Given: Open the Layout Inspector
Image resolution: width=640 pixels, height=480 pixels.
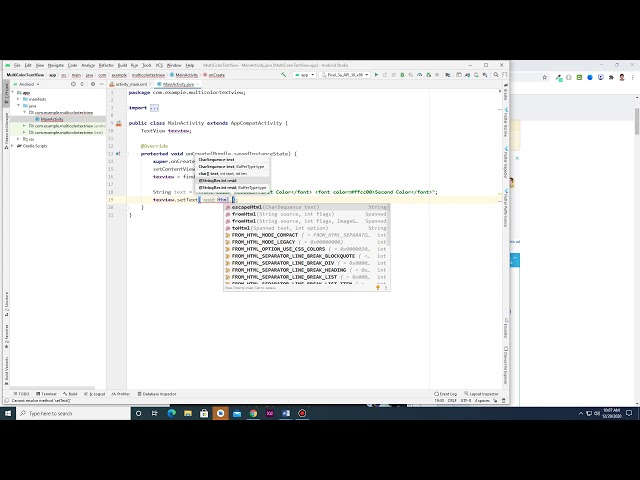Looking at the screenshot, I should coord(481,394).
